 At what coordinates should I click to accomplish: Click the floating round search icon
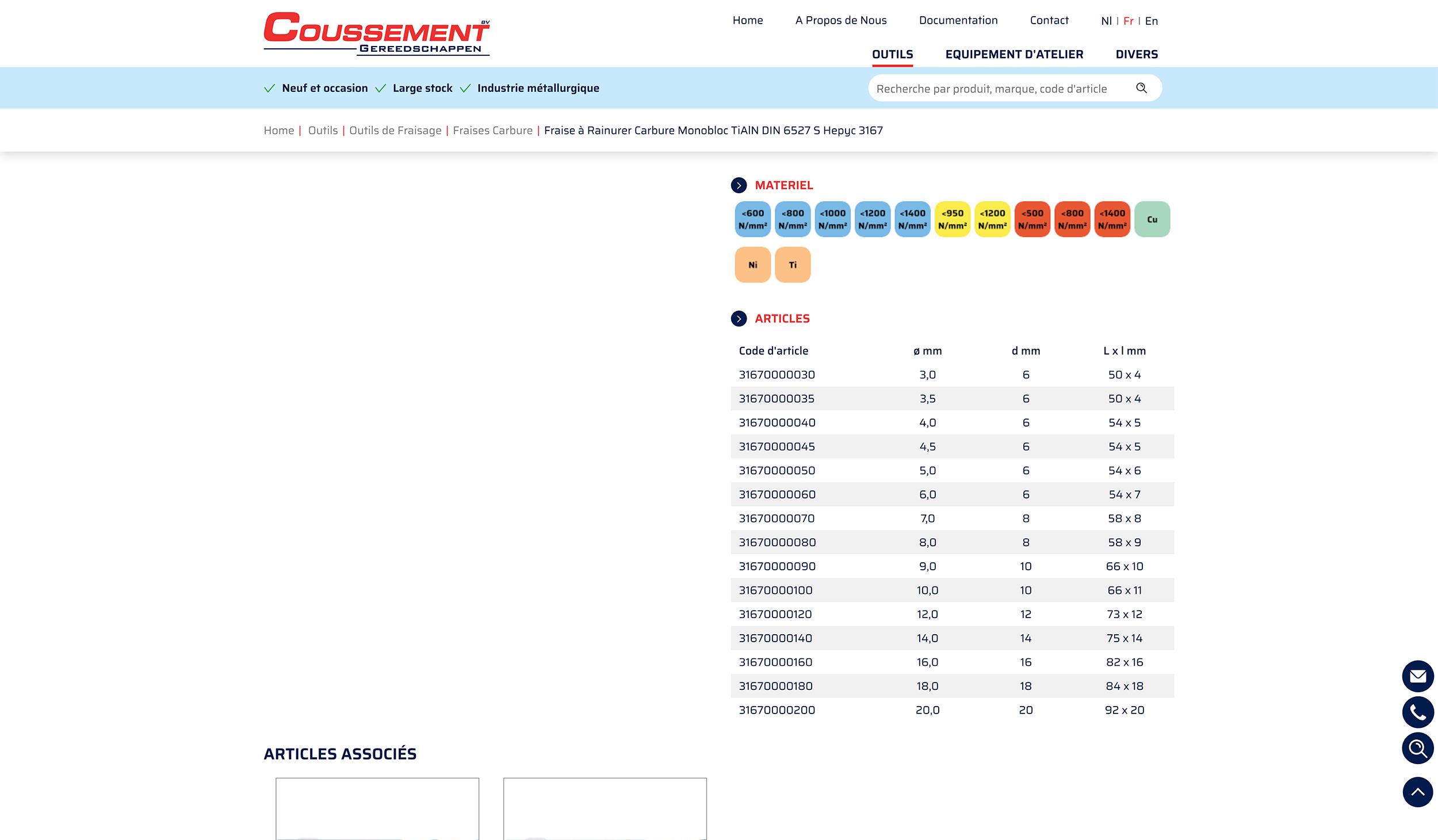[1417, 748]
